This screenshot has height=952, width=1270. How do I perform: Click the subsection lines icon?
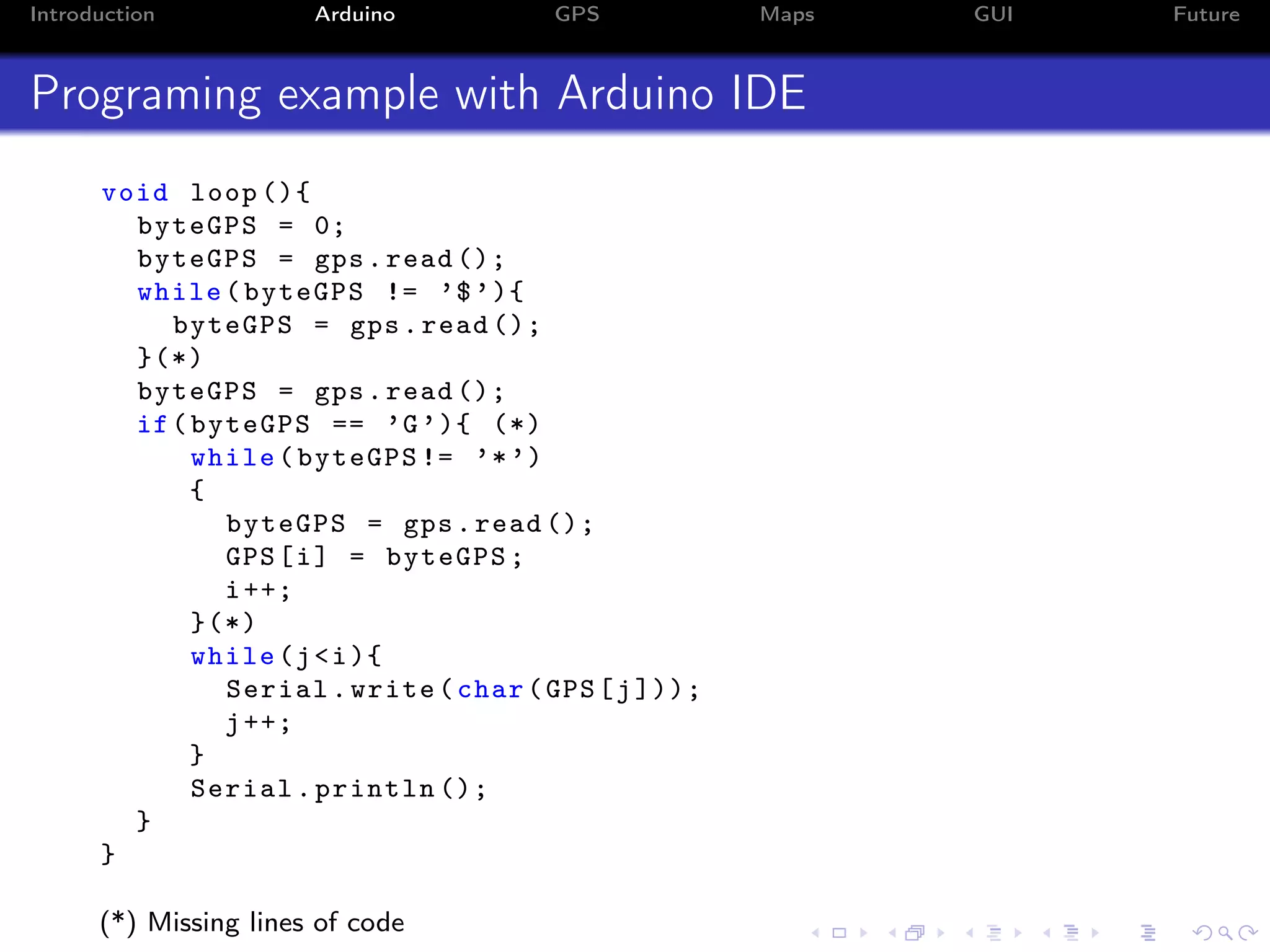coord(994,933)
